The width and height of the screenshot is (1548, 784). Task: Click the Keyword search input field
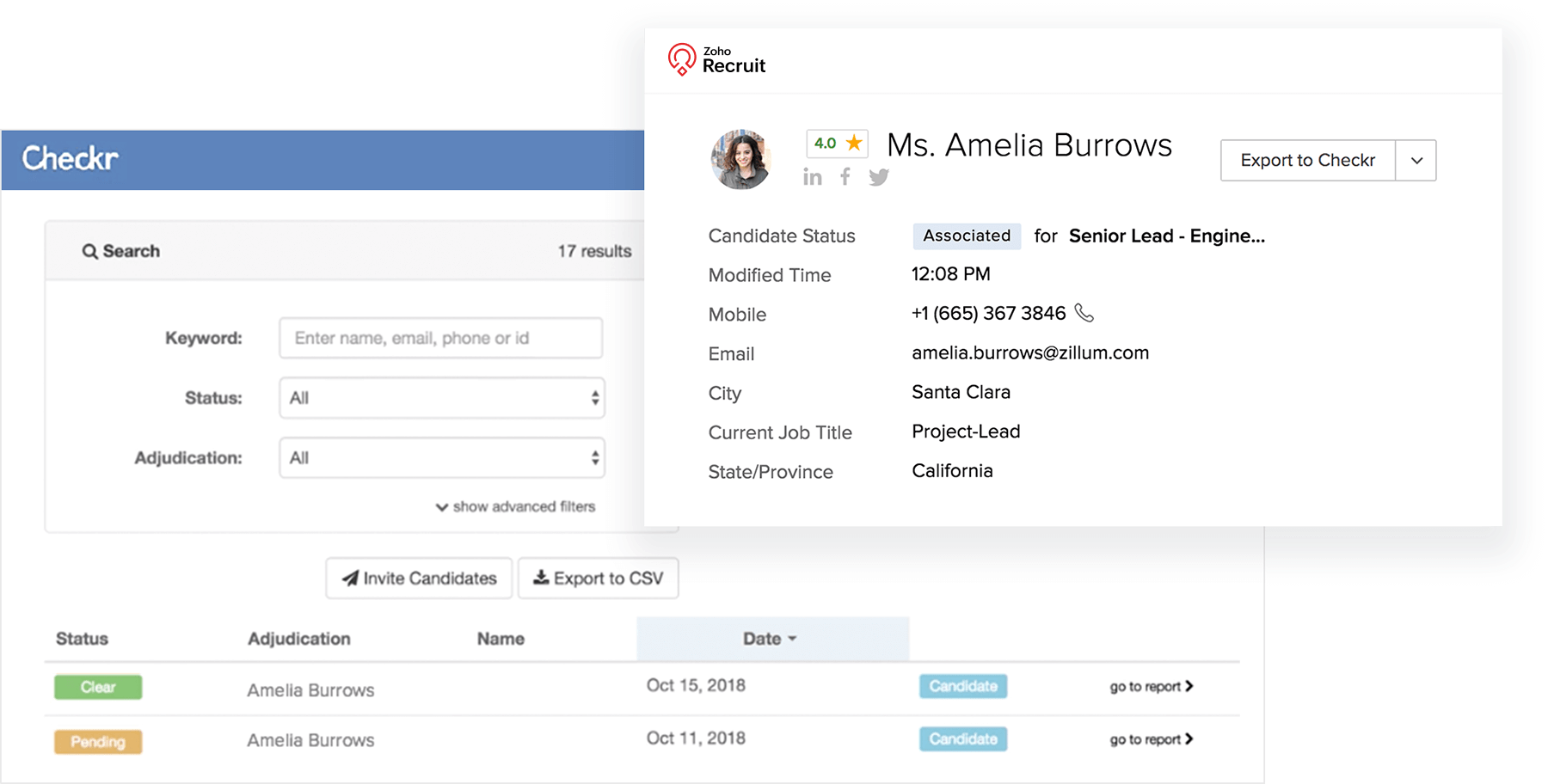coord(440,338)
